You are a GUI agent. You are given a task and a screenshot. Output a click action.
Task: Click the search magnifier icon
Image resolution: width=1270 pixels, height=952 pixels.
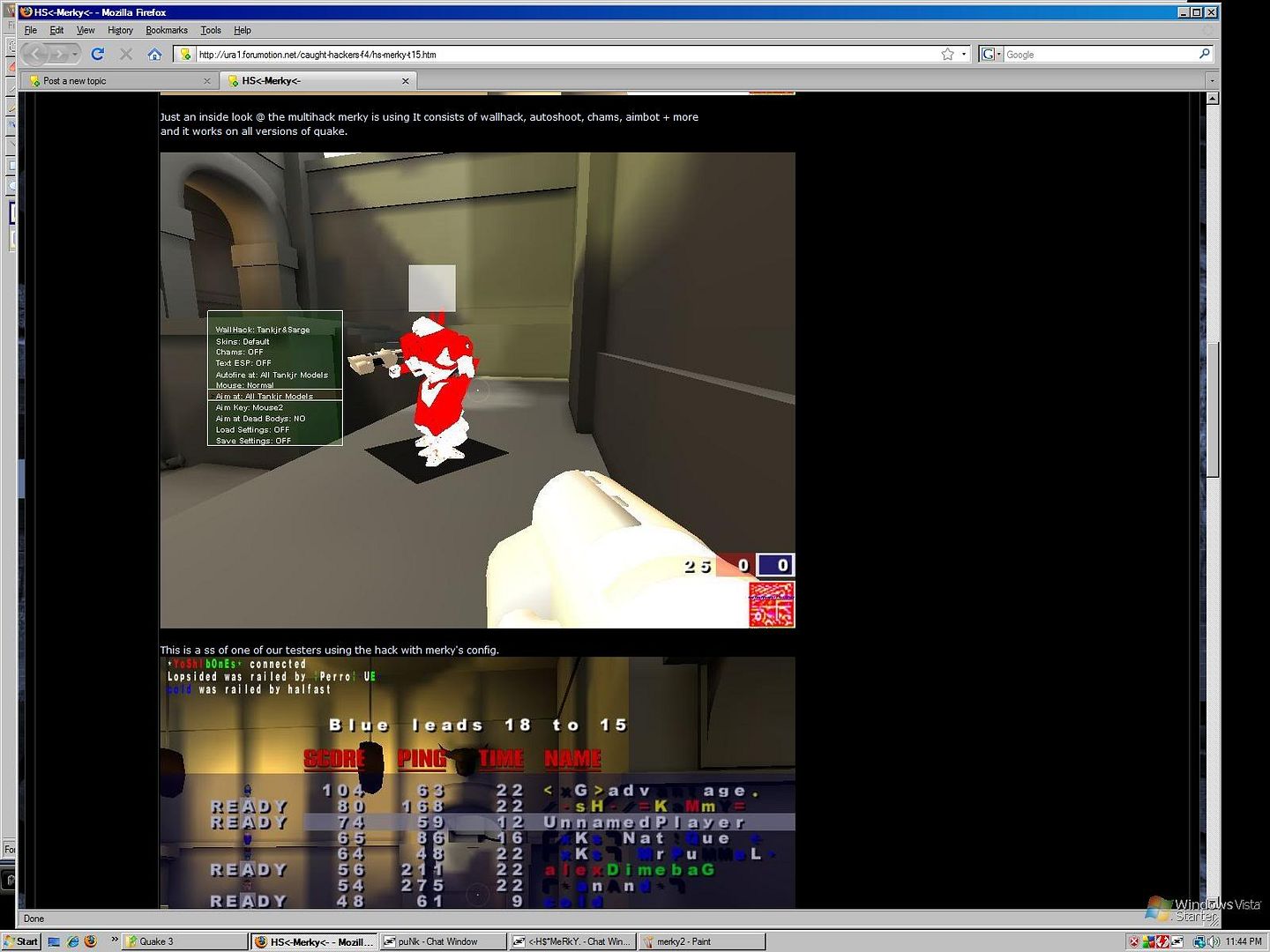pyautogui.click(x=1205, y=55)
